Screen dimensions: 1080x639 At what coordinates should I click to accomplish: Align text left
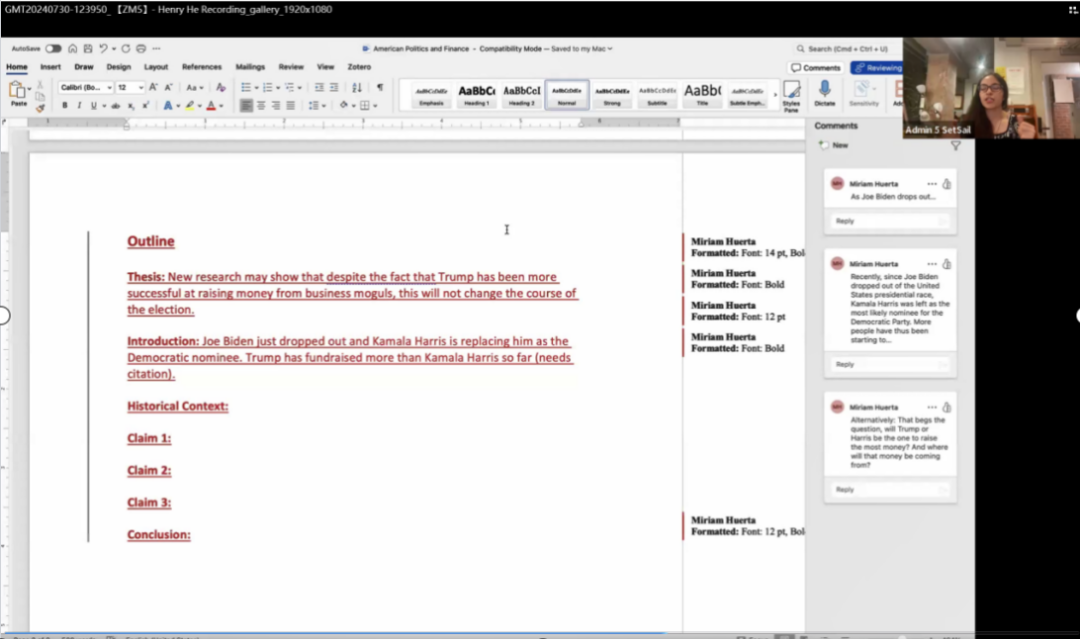click(x=246, y=105)
